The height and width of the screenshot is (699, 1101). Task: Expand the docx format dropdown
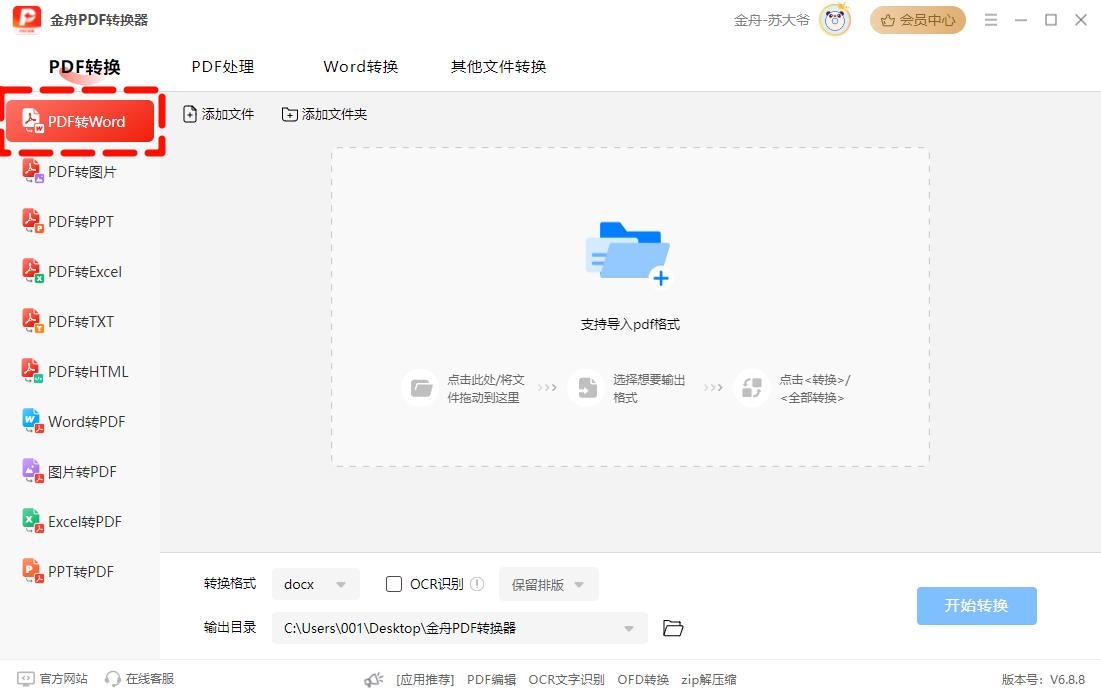click(x=315, y=584)
